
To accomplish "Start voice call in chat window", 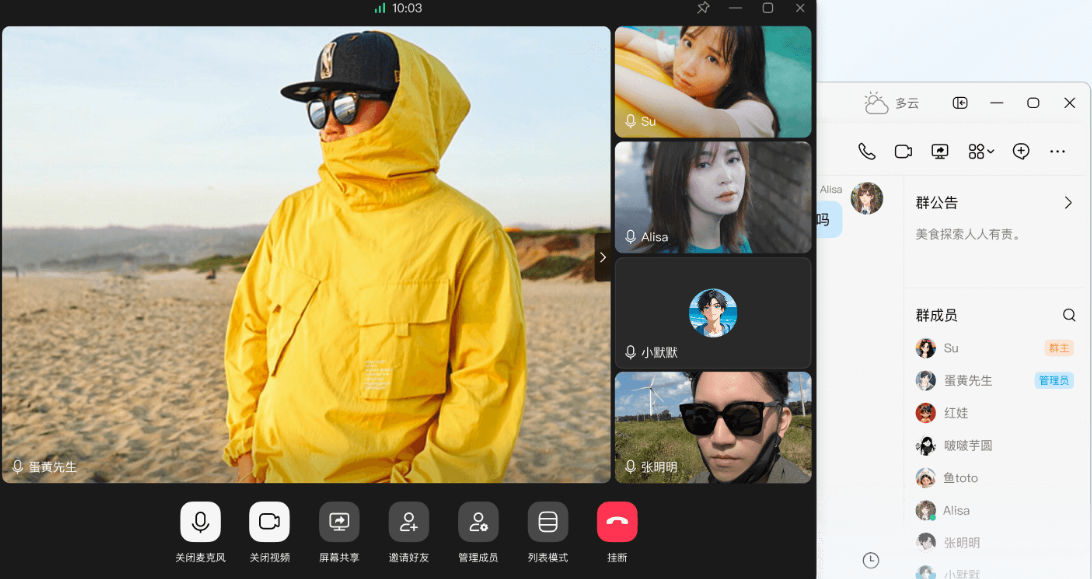I will tap(866, 151).
